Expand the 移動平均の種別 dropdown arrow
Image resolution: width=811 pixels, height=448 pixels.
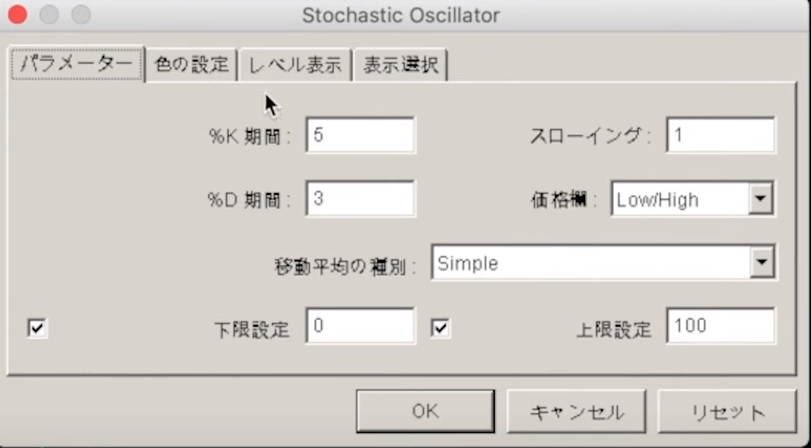coord(762,263)
